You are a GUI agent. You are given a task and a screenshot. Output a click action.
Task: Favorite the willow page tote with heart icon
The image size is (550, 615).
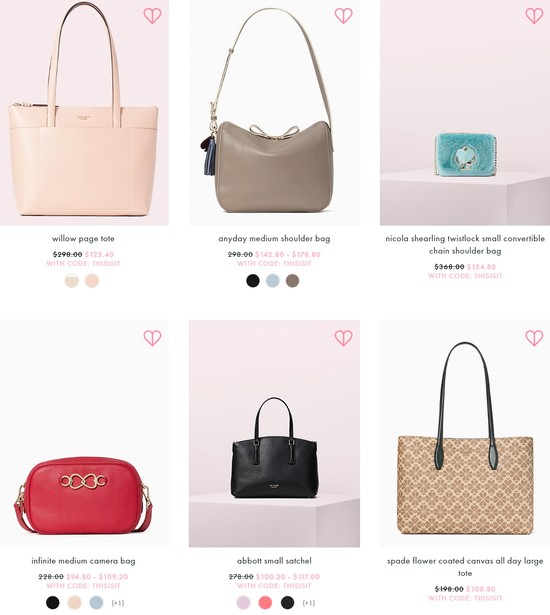[x=152, y=16]
